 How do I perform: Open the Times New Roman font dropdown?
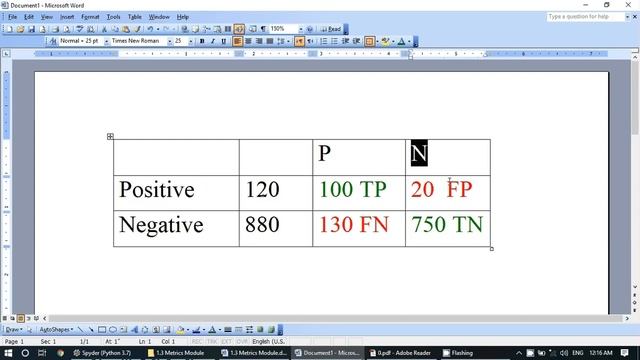(x=169, y=41)
